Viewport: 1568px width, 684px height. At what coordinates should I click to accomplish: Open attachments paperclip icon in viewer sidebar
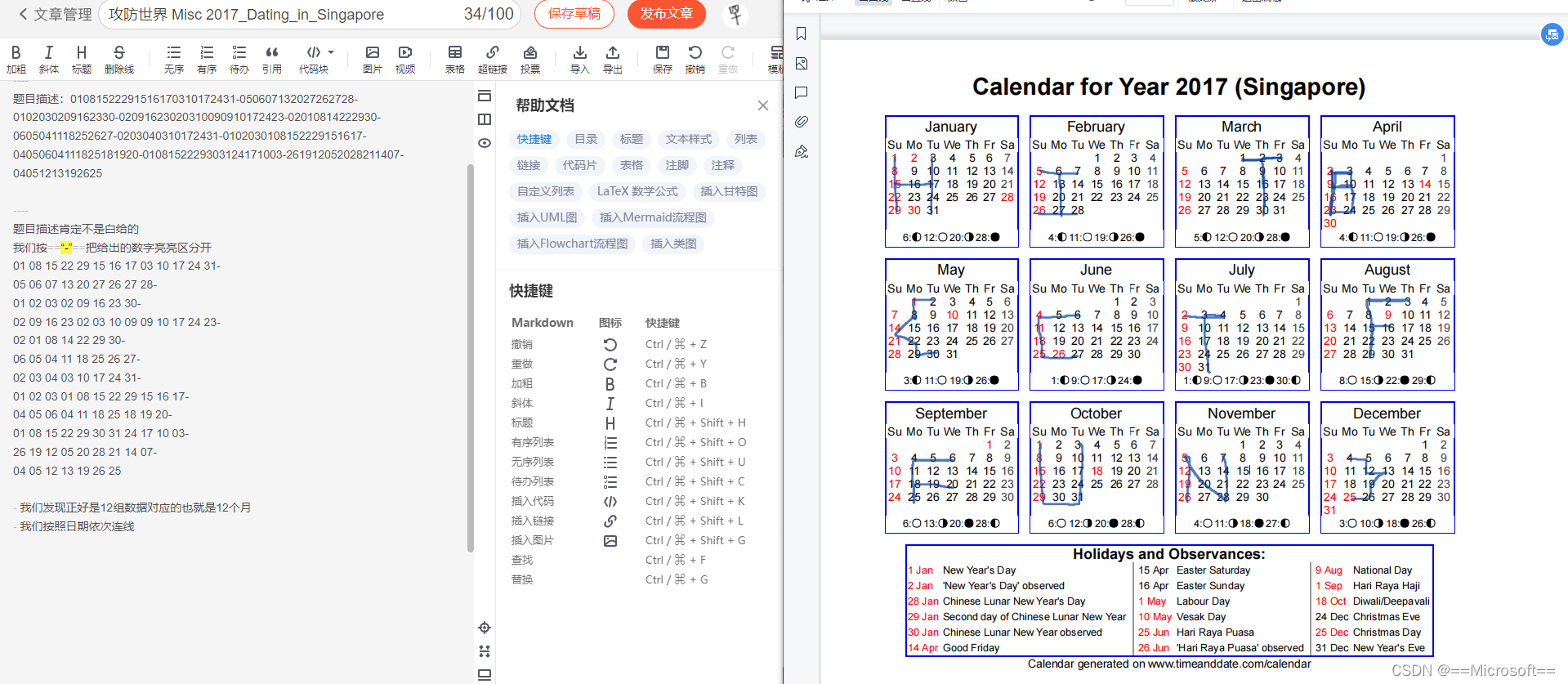click(x=802, y=122)
